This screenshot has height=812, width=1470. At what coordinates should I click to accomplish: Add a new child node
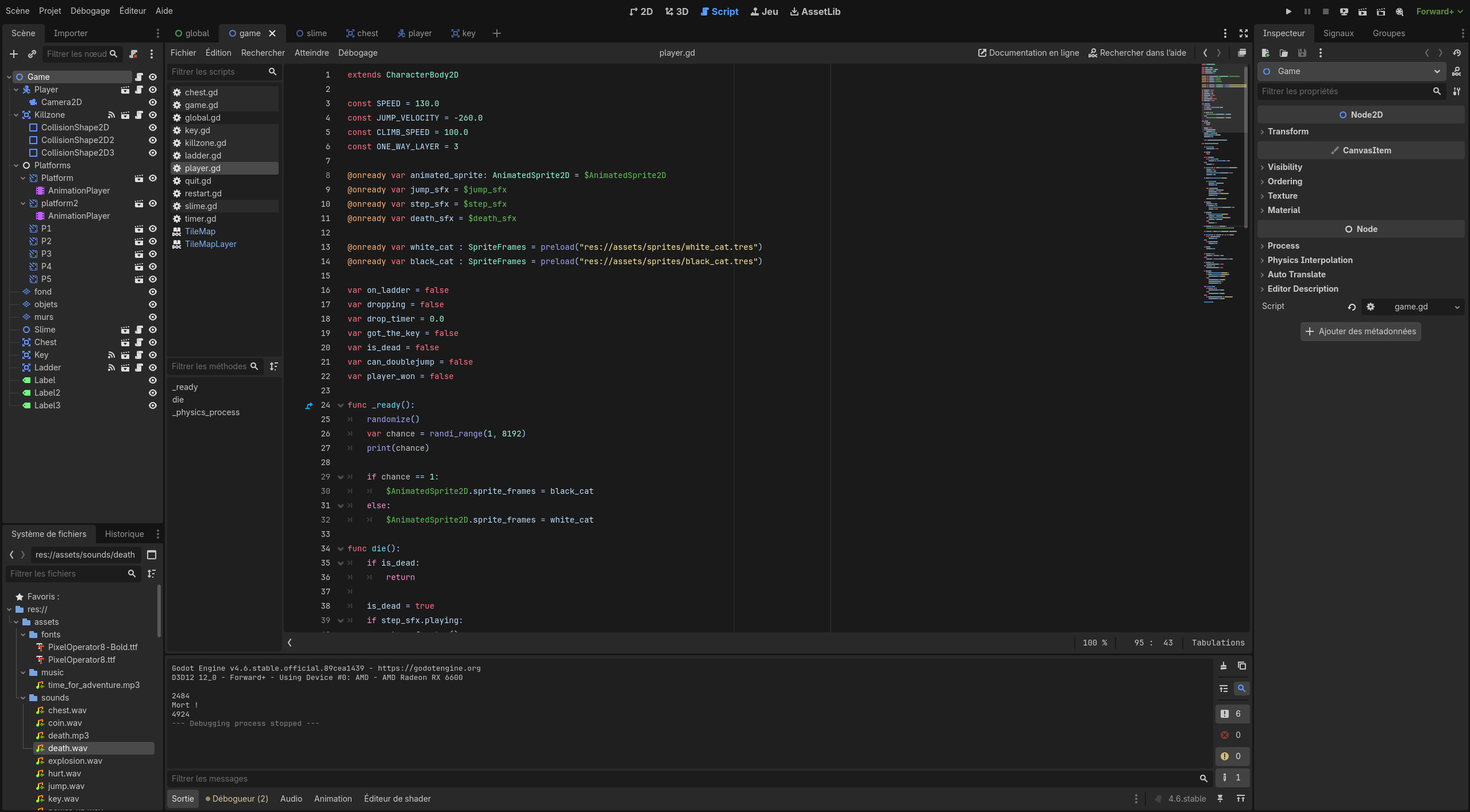(x=14, y=54)
